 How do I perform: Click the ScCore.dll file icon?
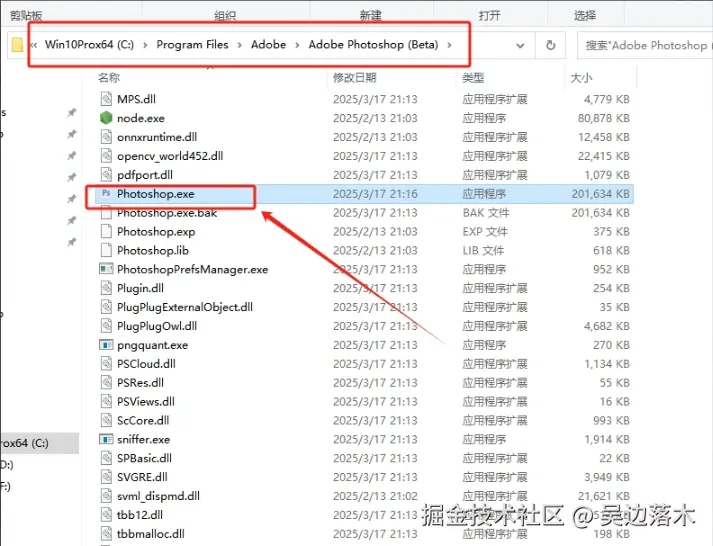pos(106,420)
